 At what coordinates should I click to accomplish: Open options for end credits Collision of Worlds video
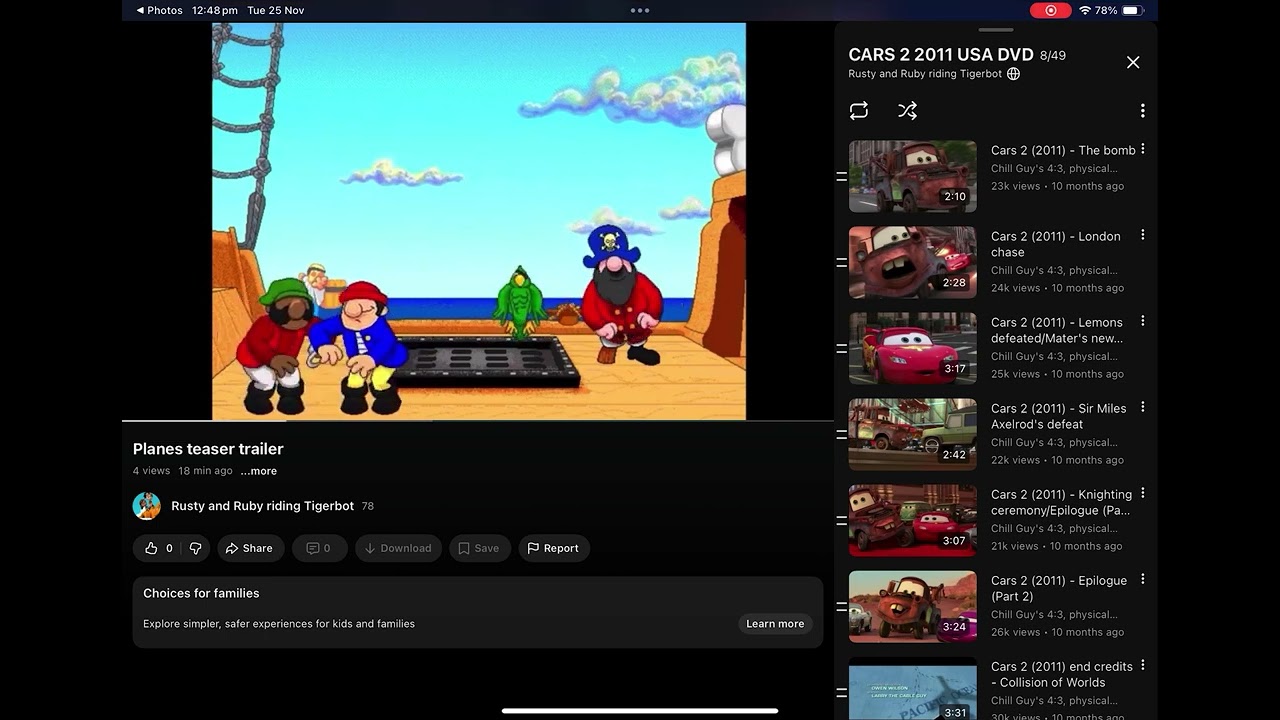(1142, 665)
